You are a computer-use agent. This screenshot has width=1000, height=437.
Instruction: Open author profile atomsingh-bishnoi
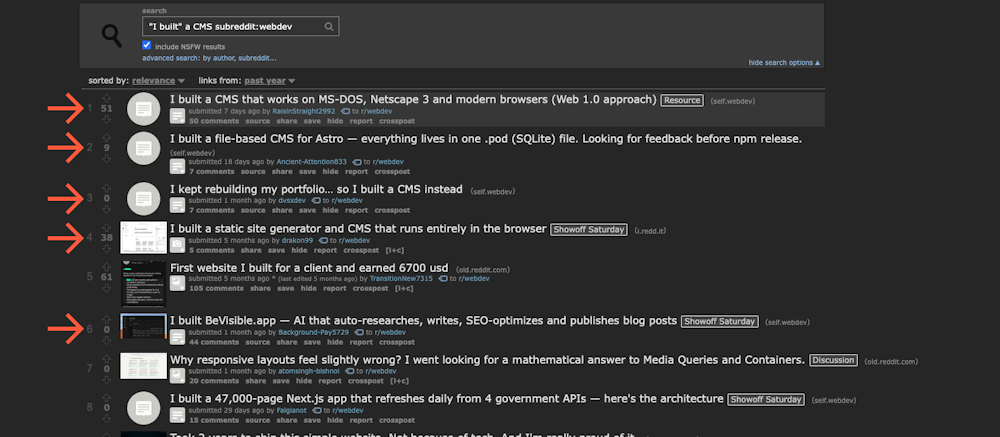pos(310,371)
